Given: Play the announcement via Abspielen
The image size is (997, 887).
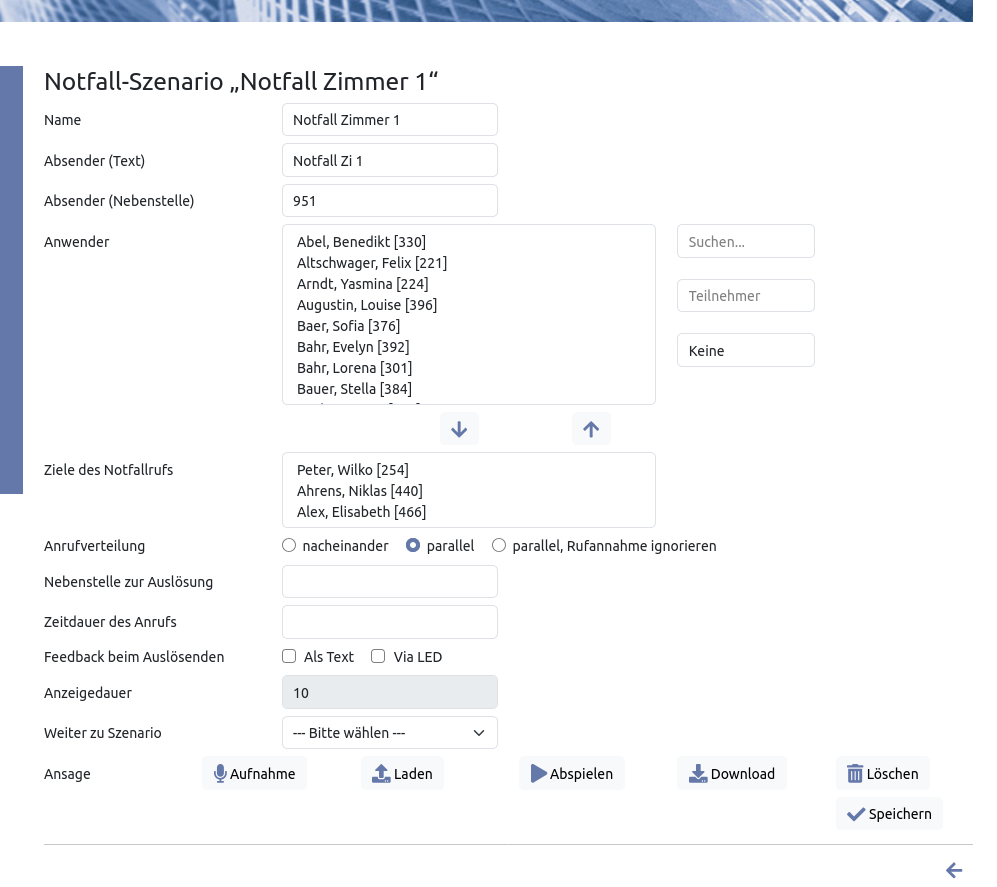Looking at the screenshot, I should pyautogui.click(x=571, y=774).
